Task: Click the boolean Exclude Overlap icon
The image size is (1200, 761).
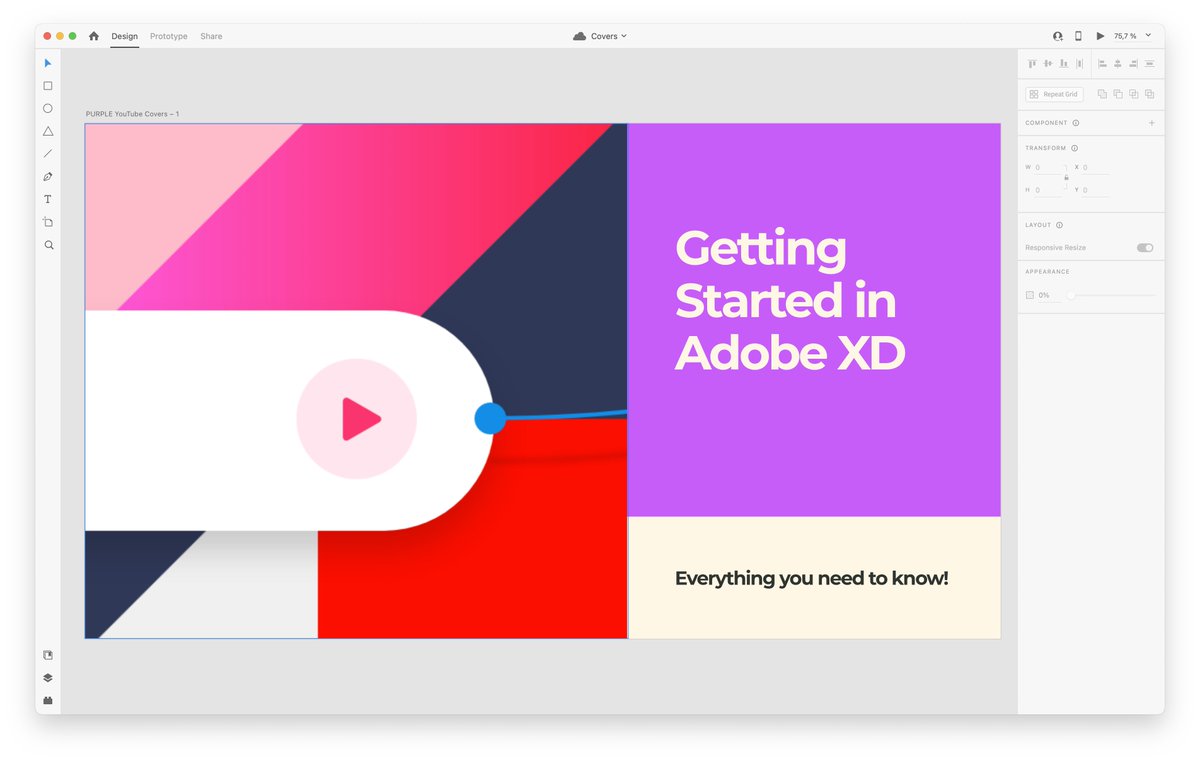Action: click(1150, 94)
